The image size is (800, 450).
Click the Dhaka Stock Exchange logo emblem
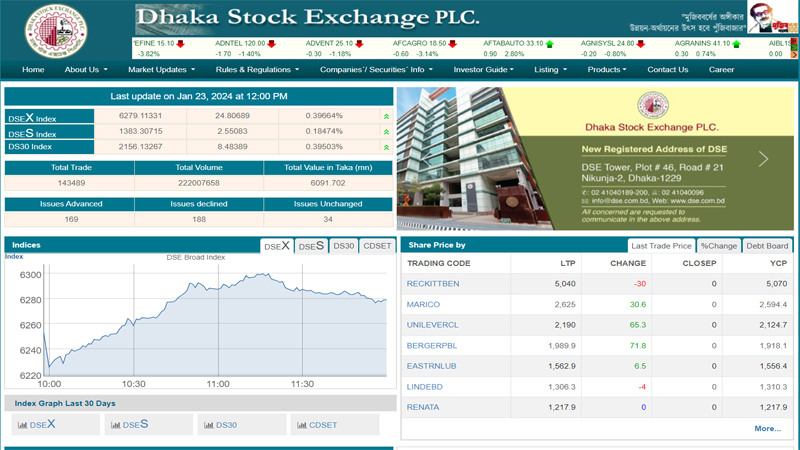point(56,31)
